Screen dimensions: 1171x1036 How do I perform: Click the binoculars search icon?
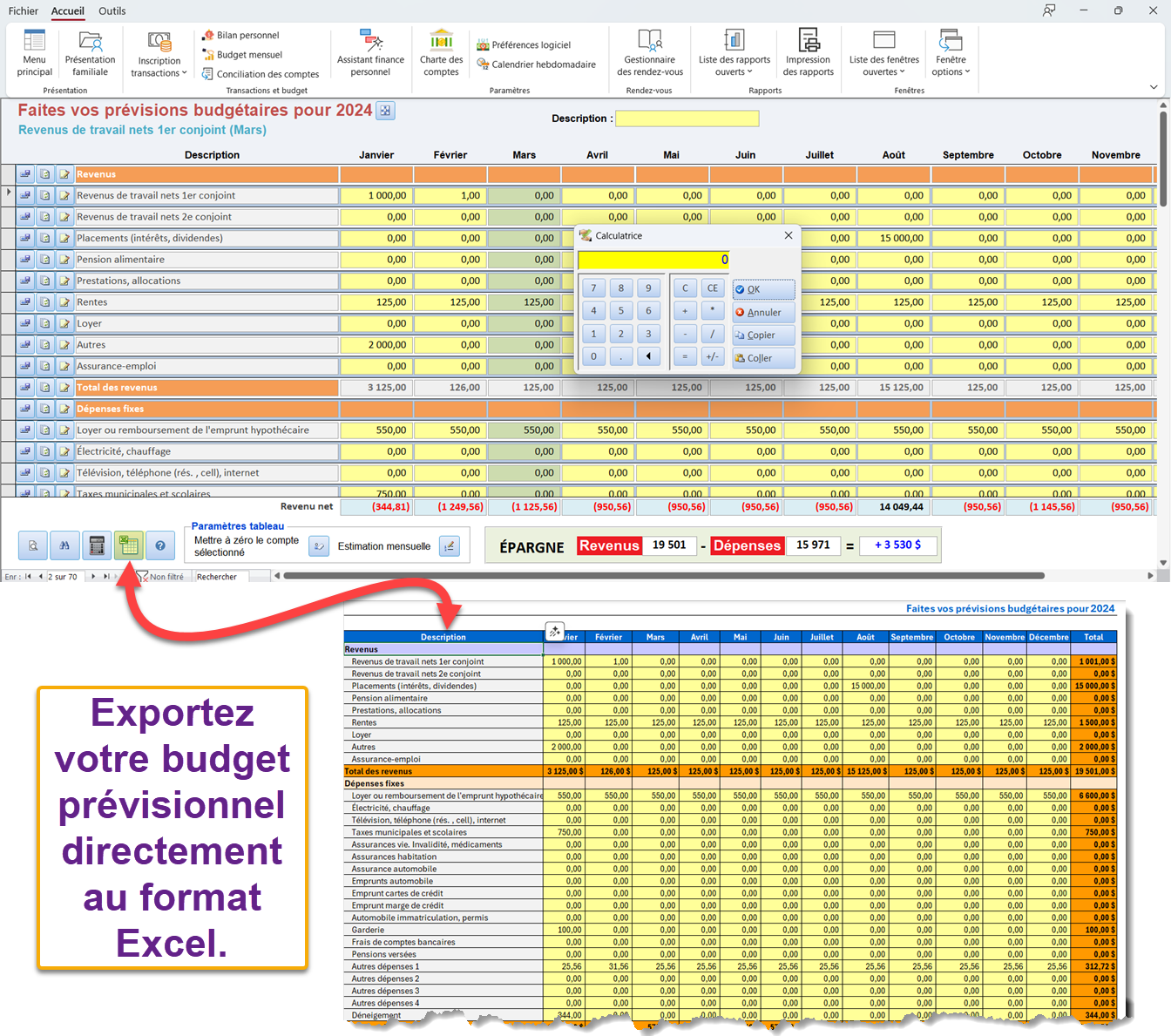(x=64, y=545)
